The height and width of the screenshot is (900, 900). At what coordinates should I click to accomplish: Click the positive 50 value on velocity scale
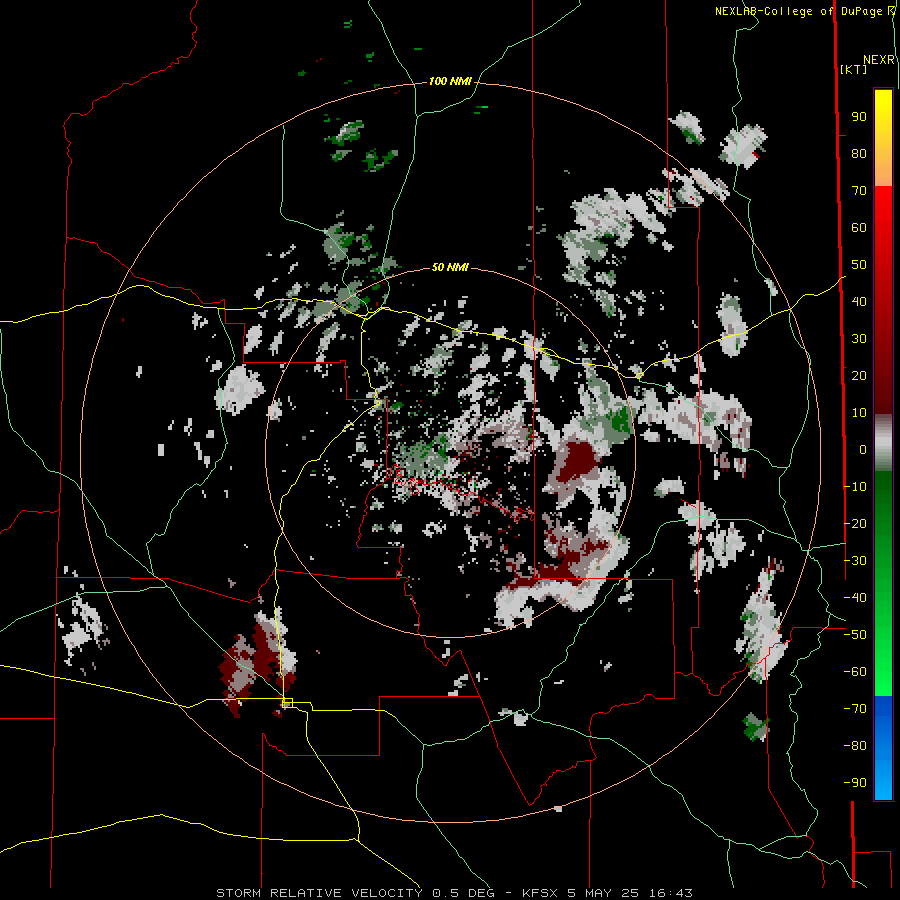859,265
